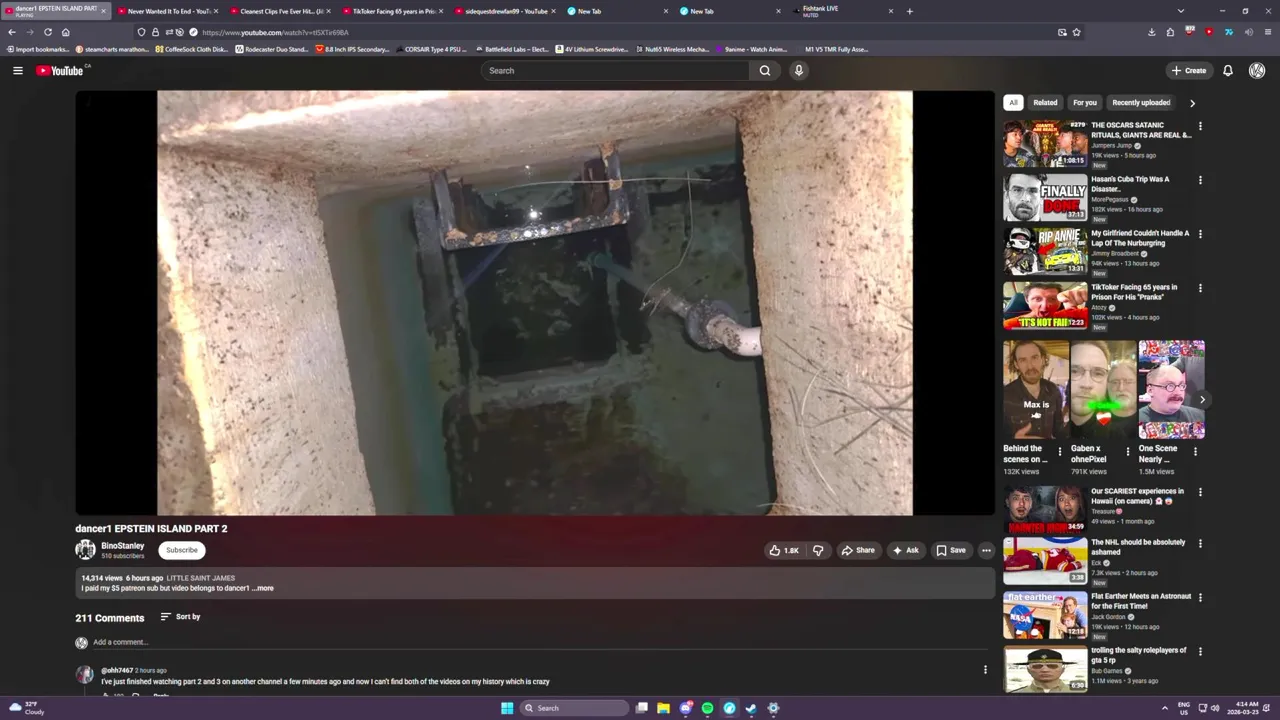Open Spotify from the taskbar
Screen dimensions: 1280x720
click(707, 708)
